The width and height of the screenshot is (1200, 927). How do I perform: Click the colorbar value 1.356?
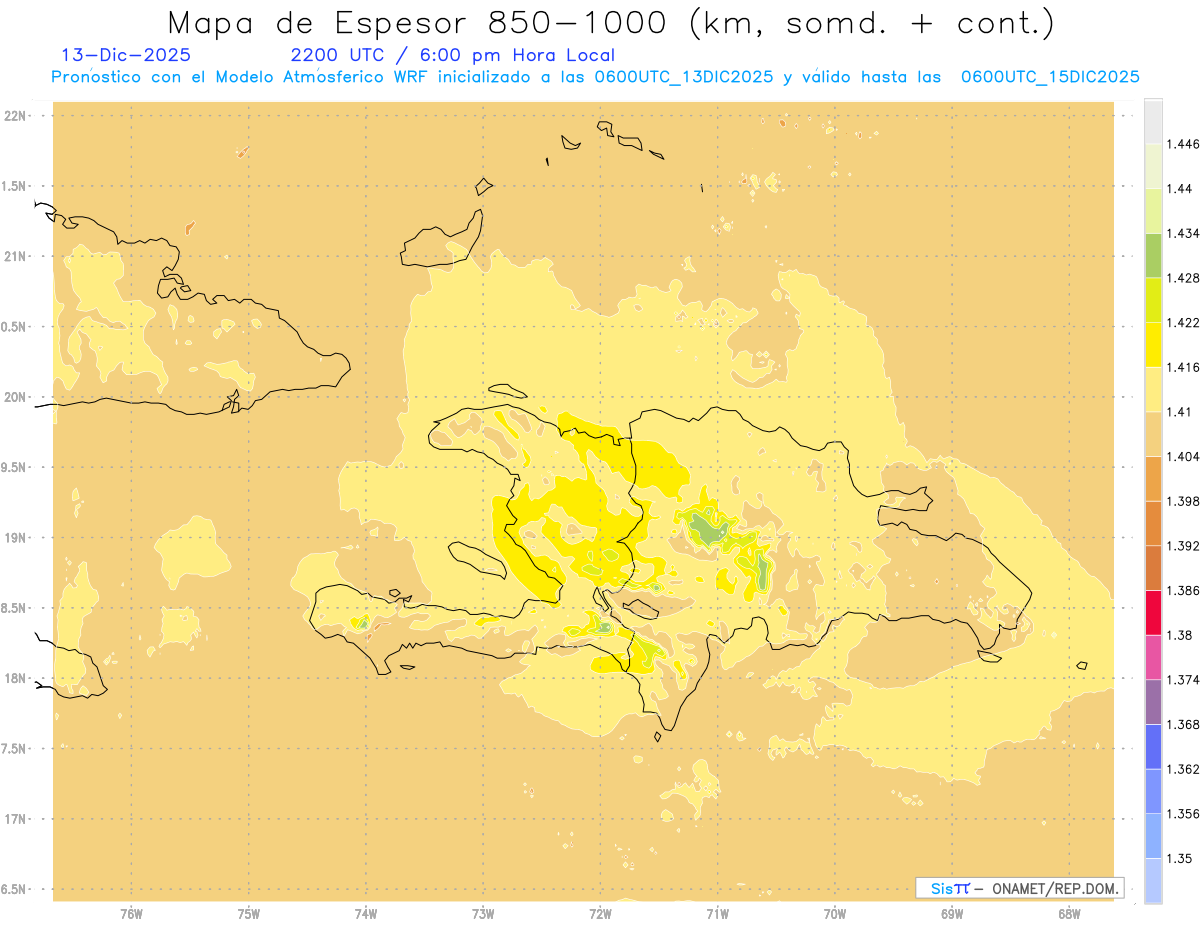click(x=1182, y=814)
